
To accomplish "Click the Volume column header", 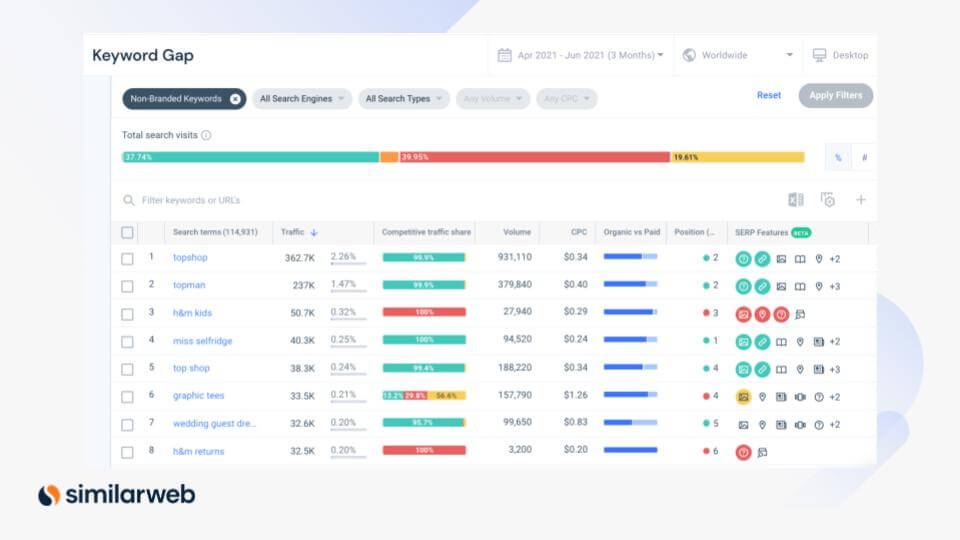I will pos(517,232).
